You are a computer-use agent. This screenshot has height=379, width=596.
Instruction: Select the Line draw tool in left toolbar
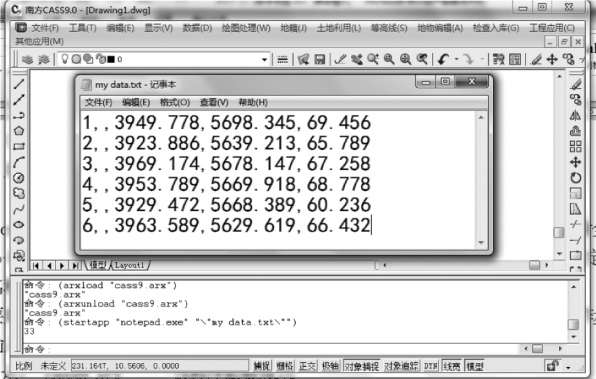(x=19, y=84)
